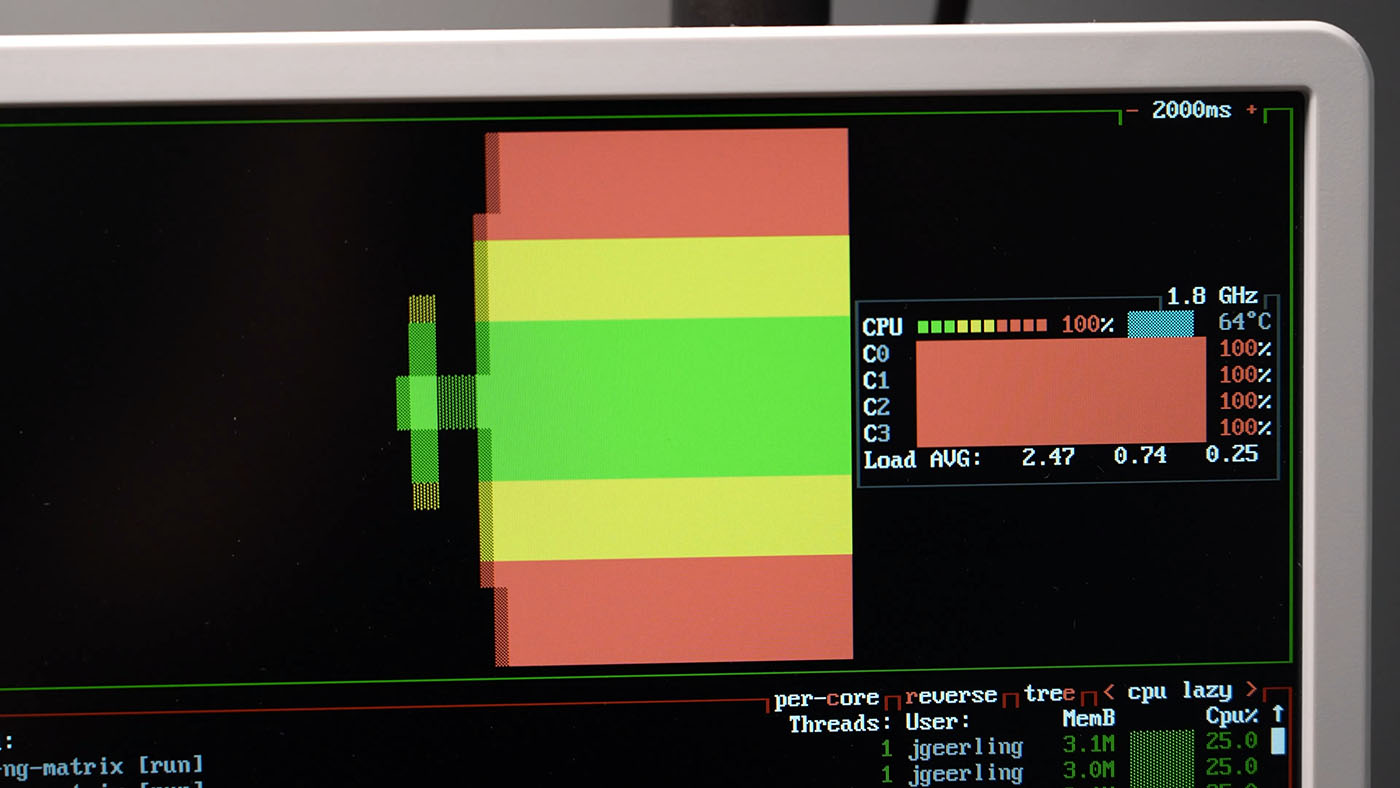Click the Load AVG 0.25 value

(x=1231, y=453)
